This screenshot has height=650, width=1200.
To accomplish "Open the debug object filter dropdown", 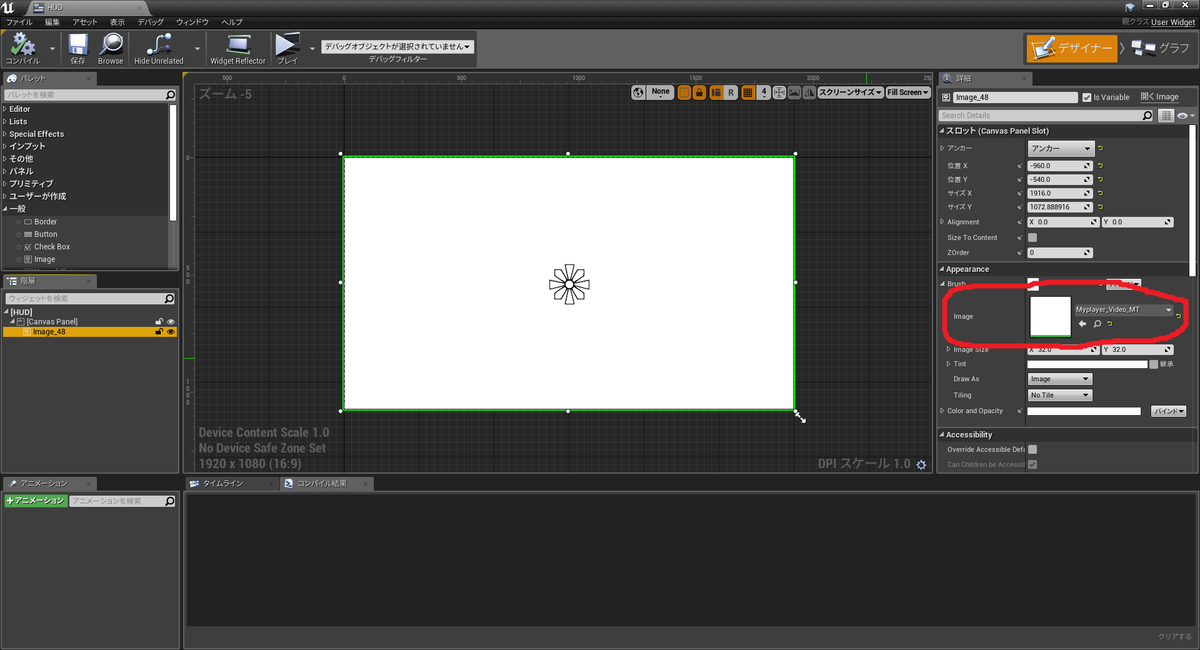I will pos(397,46).
